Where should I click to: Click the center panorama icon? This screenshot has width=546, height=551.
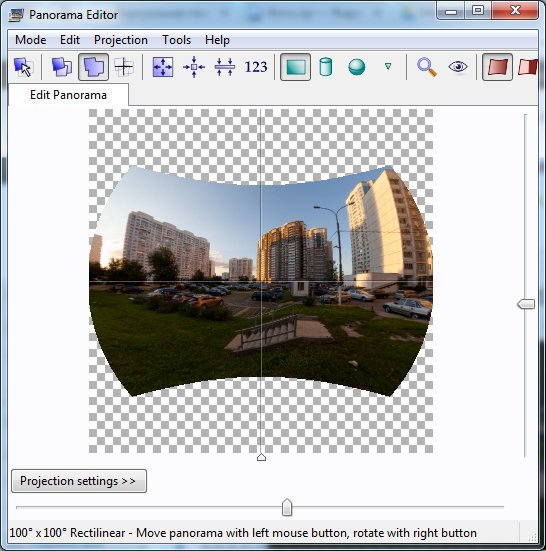194,67
